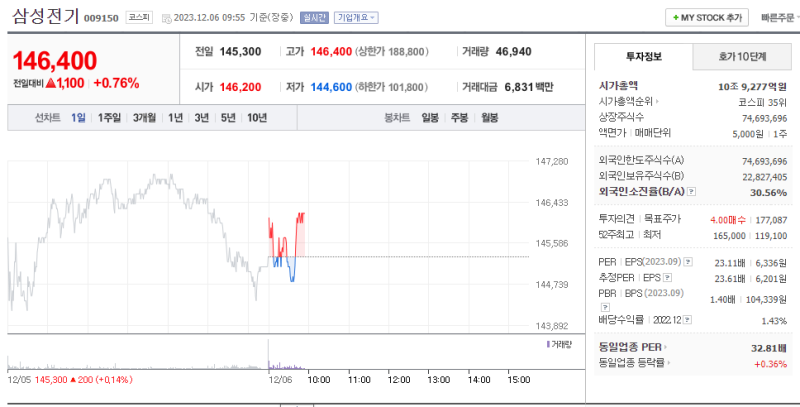Viewport: 800px width, 407px height.
Task: Click the 시가총액 value 10조 9,277억원
Action: 753,87
